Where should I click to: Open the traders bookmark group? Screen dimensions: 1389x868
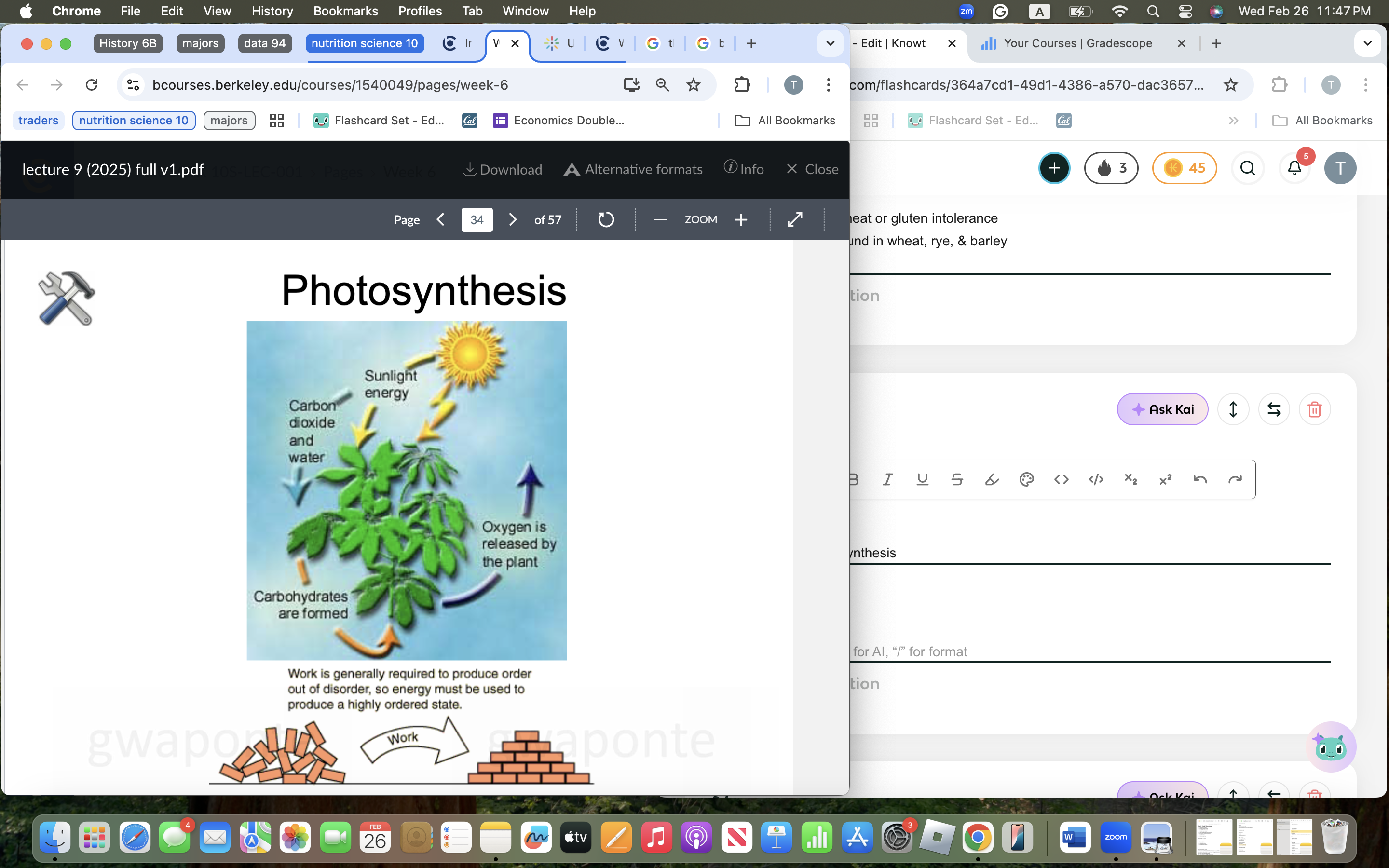click(39, 120)
